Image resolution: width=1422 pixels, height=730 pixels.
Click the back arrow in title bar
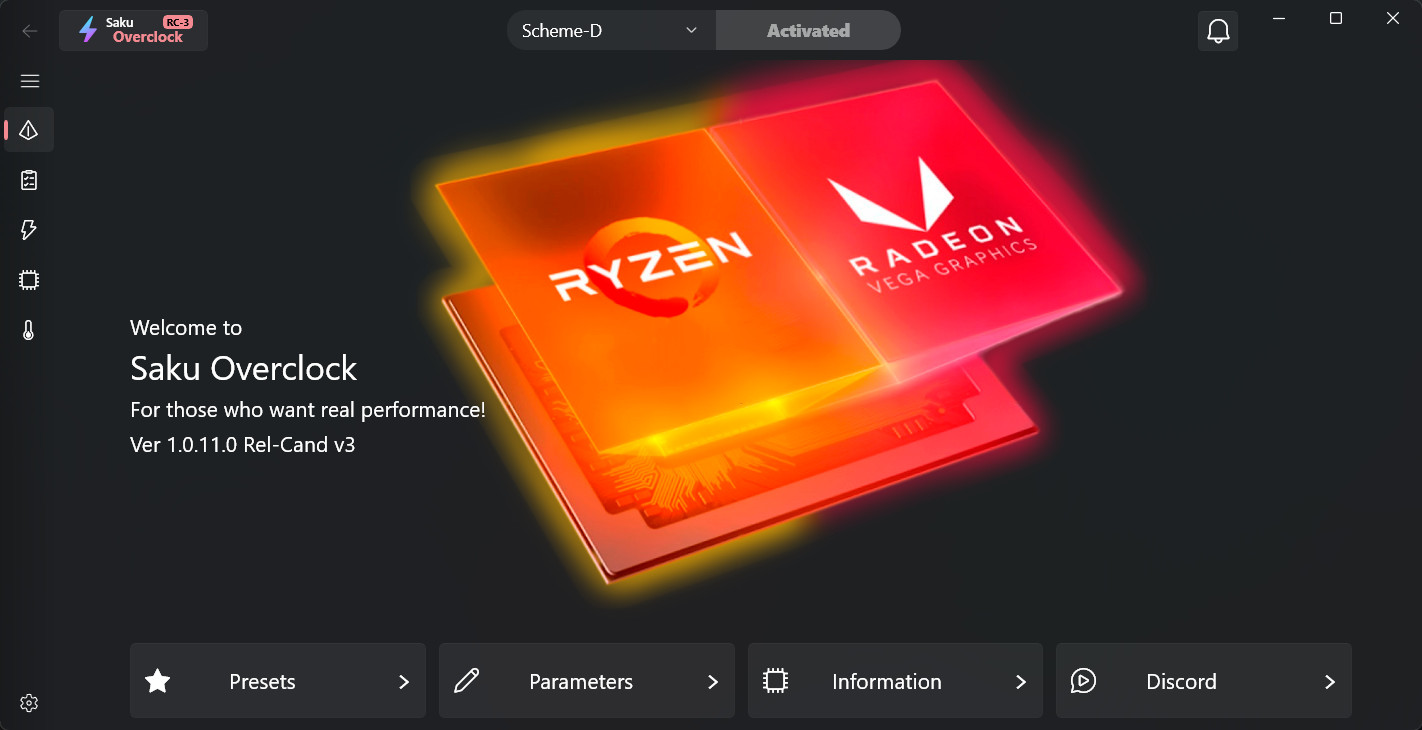tap(30, 31)
